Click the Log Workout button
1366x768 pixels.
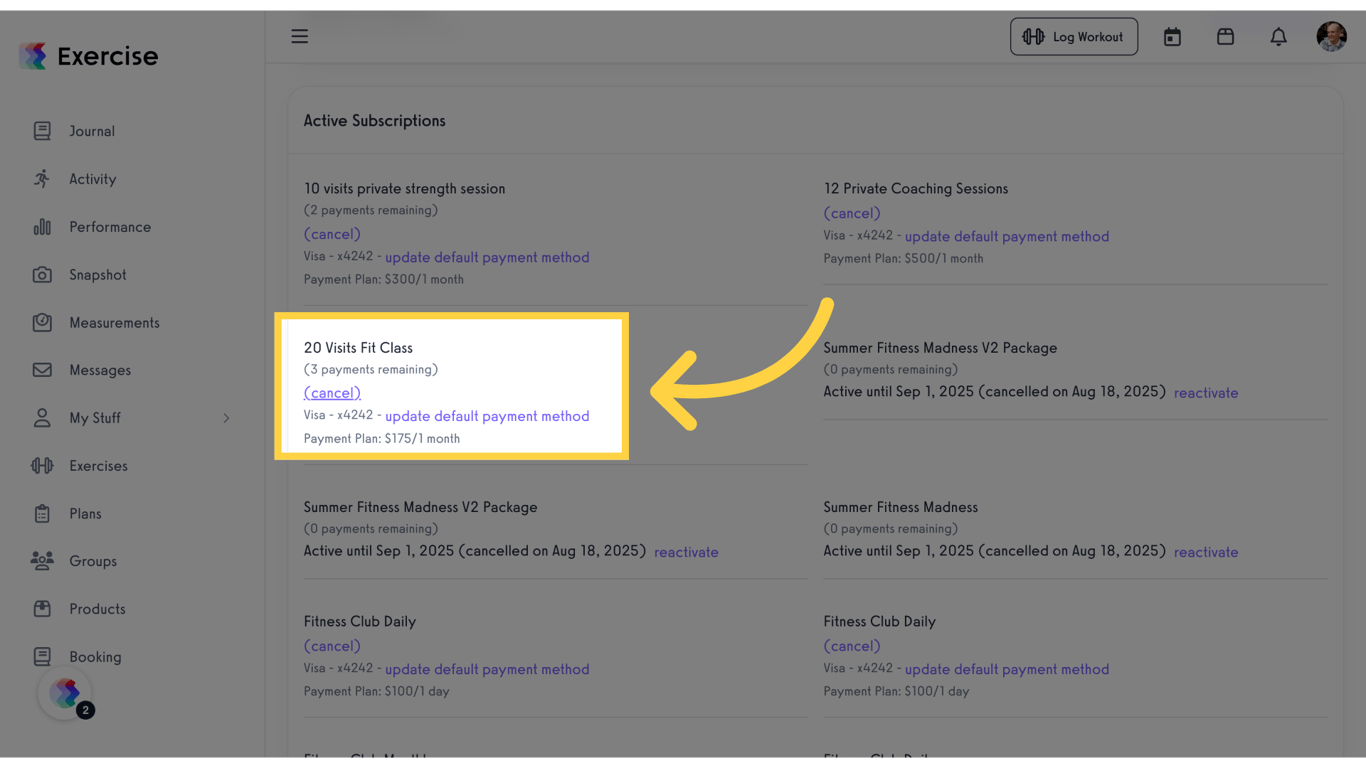pyautogui.click(x=1073, y=36)
